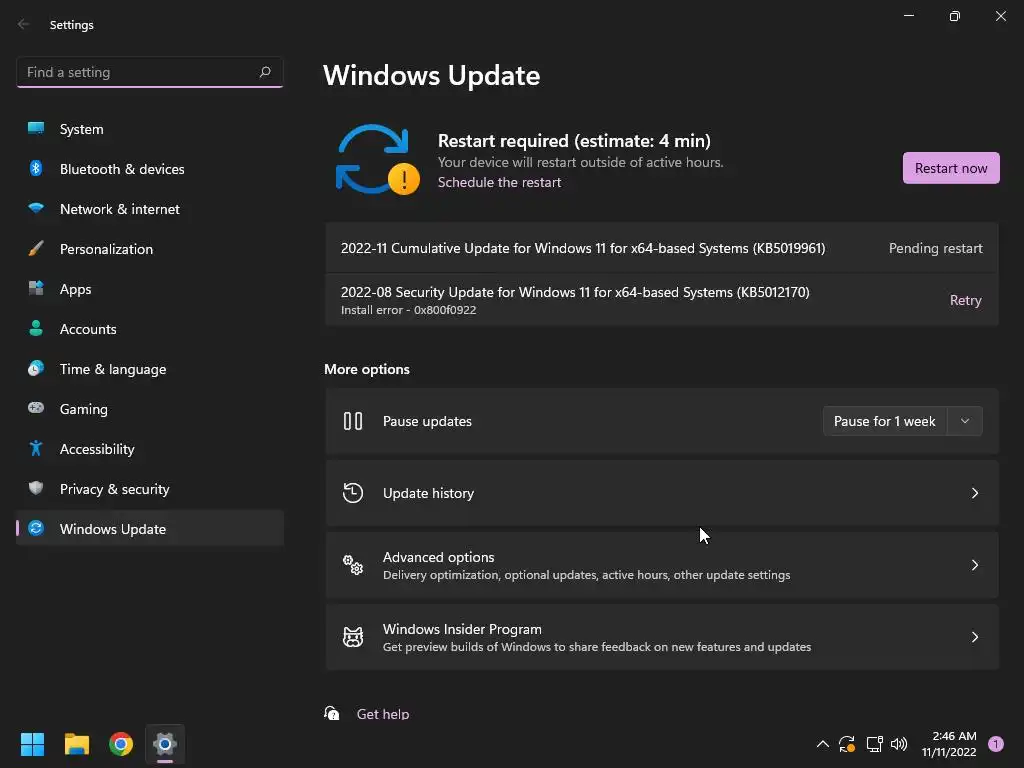This screenshot has height=768, width=1024.
Task: Click the Pending restart status text
Action: pos(935,248)
